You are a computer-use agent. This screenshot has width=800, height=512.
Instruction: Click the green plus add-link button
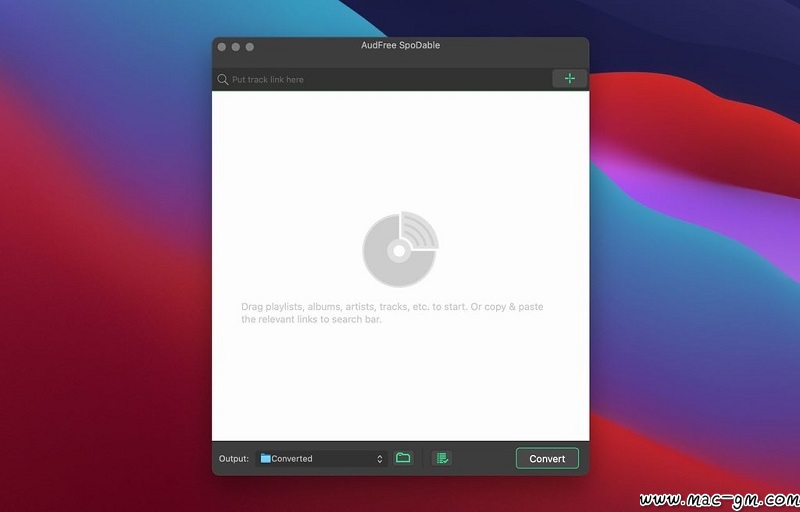click(x=569, y=79)
